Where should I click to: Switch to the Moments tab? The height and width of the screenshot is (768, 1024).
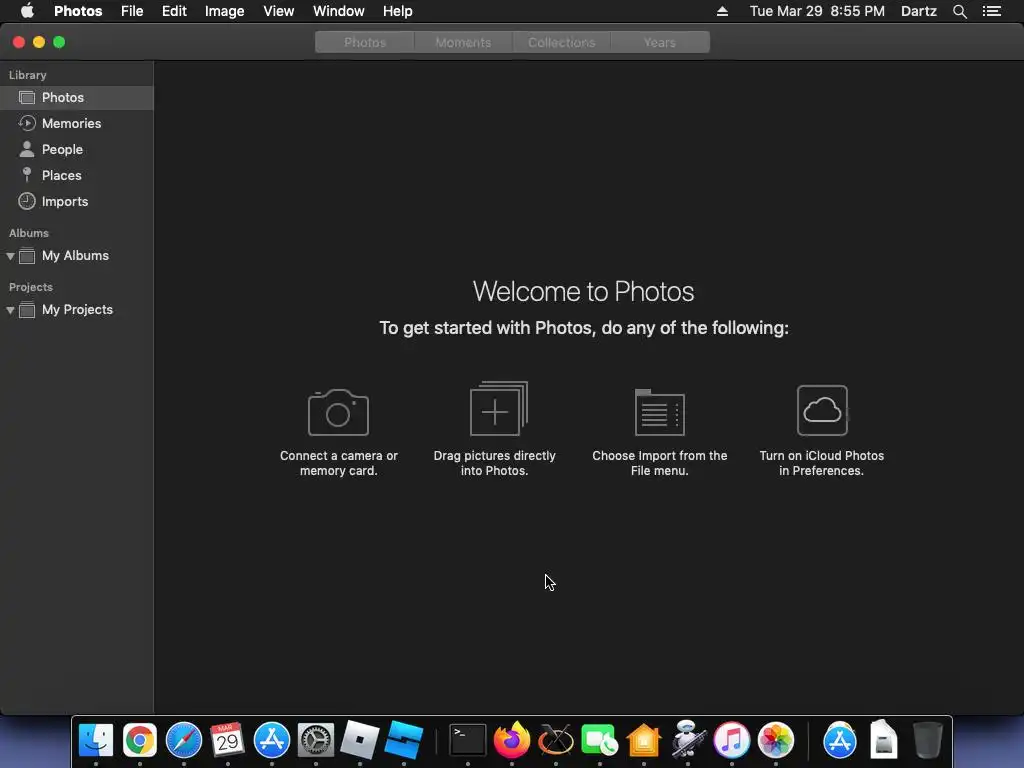(x=463, y=42)
